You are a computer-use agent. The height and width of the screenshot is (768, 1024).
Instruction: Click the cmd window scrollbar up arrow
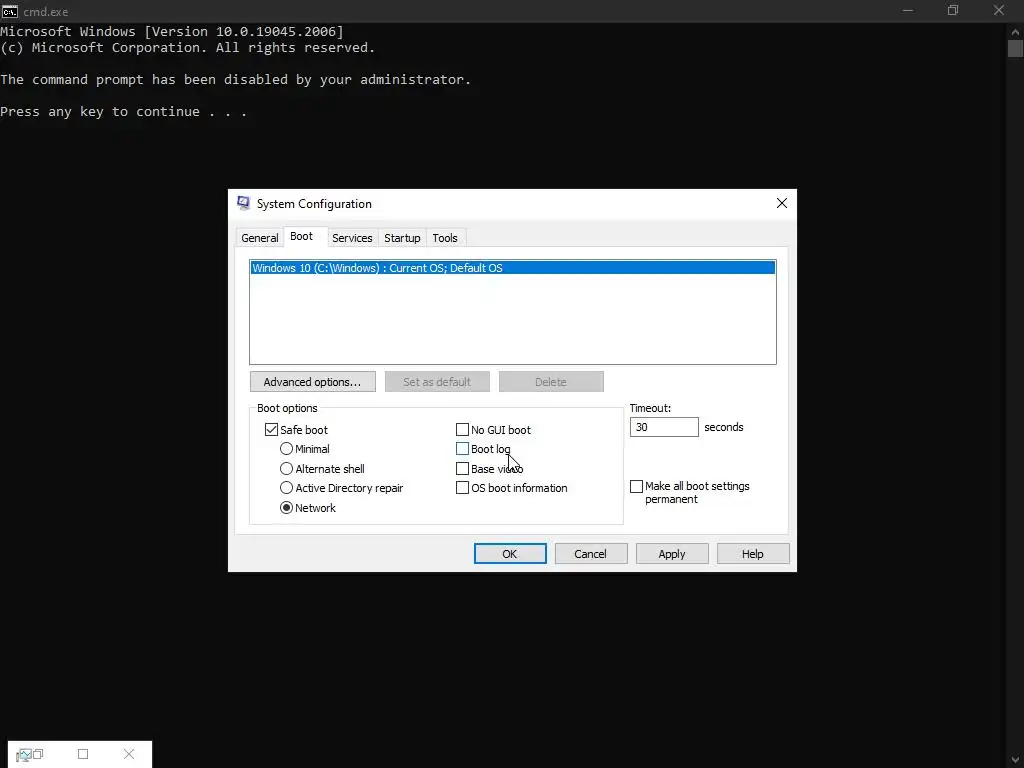1015,31
